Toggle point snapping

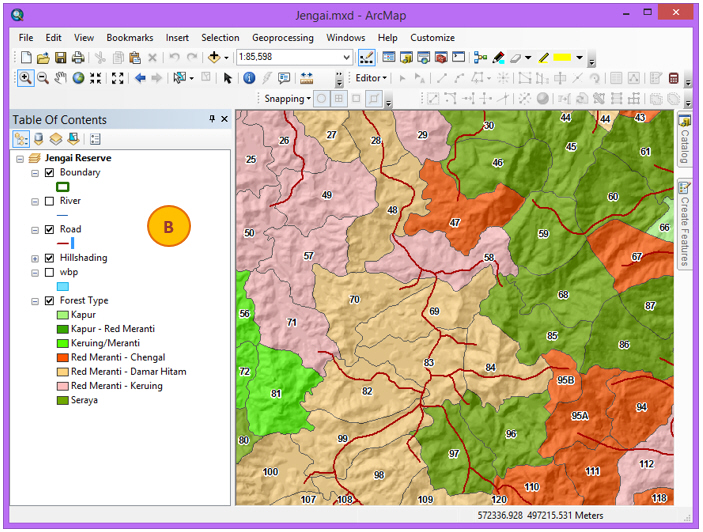click(321, 98)
